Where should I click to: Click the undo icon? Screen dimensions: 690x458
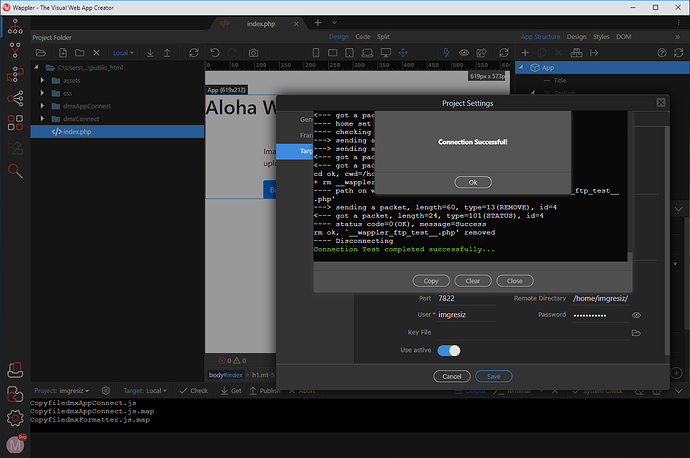click(x=215, y=53)
